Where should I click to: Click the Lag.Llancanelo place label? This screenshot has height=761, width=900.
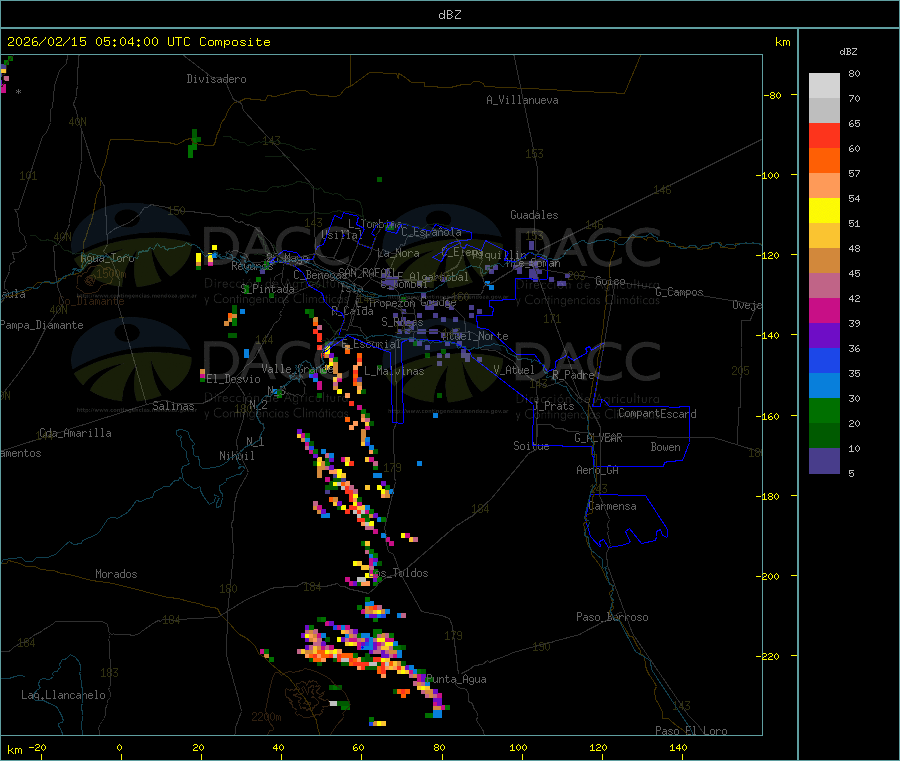pyautogui.click(x=63, y=695)
